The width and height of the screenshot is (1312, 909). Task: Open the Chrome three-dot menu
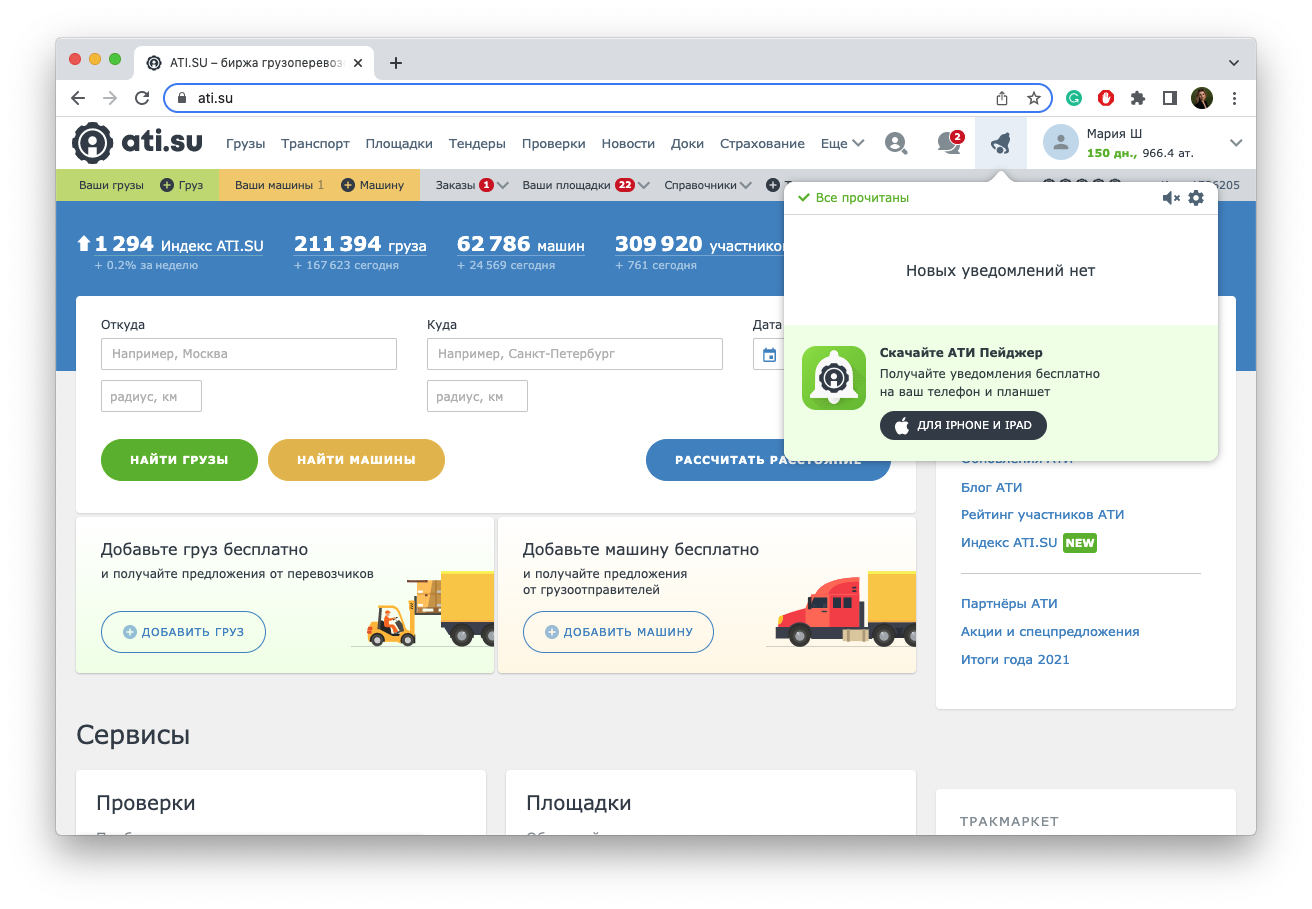pos(1235,98)
